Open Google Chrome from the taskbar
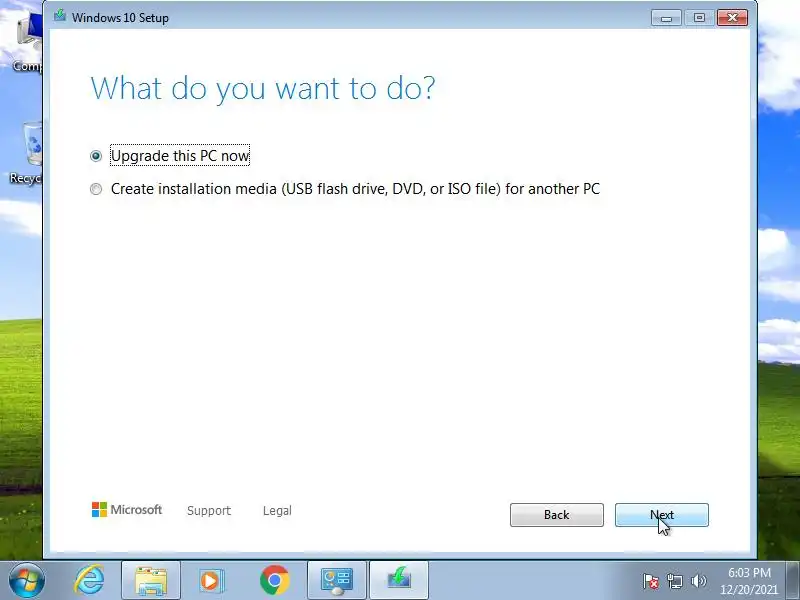This screenshot has height=600, width=800. [x=274, y=580]
